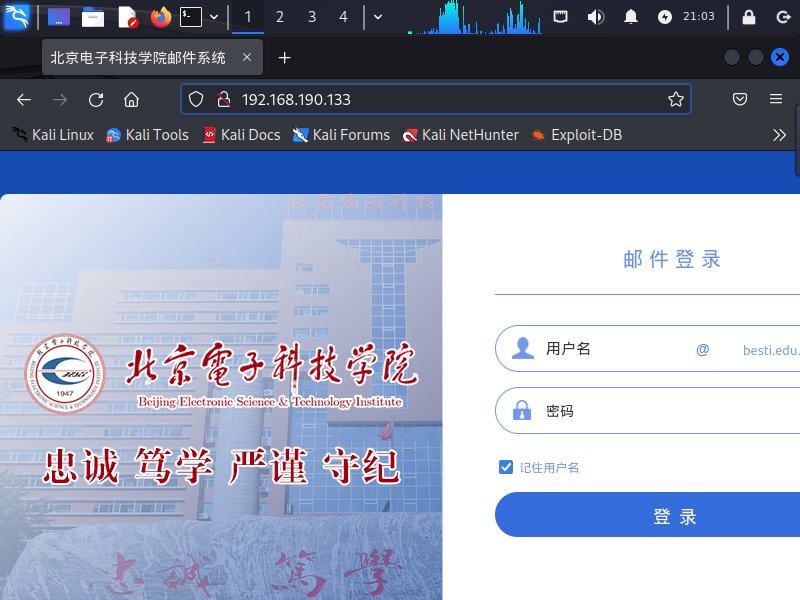
Task: Open the Kali Forums bookmark
Action: point(341,135)
